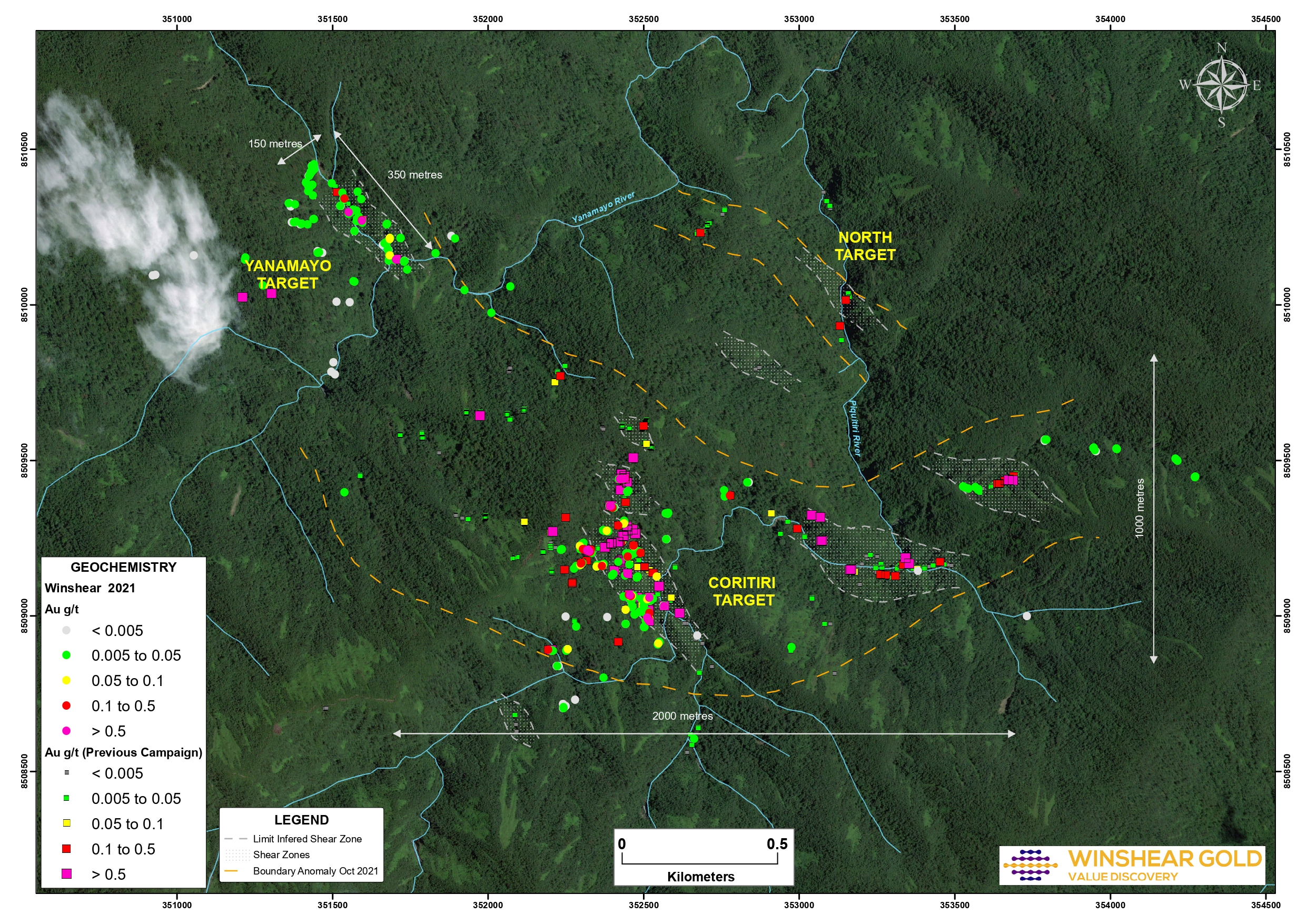This screenshot has height=924, width=1307.
Task: Click the magenta > 0.5 square legend symbol
Action: pos(66,873)
